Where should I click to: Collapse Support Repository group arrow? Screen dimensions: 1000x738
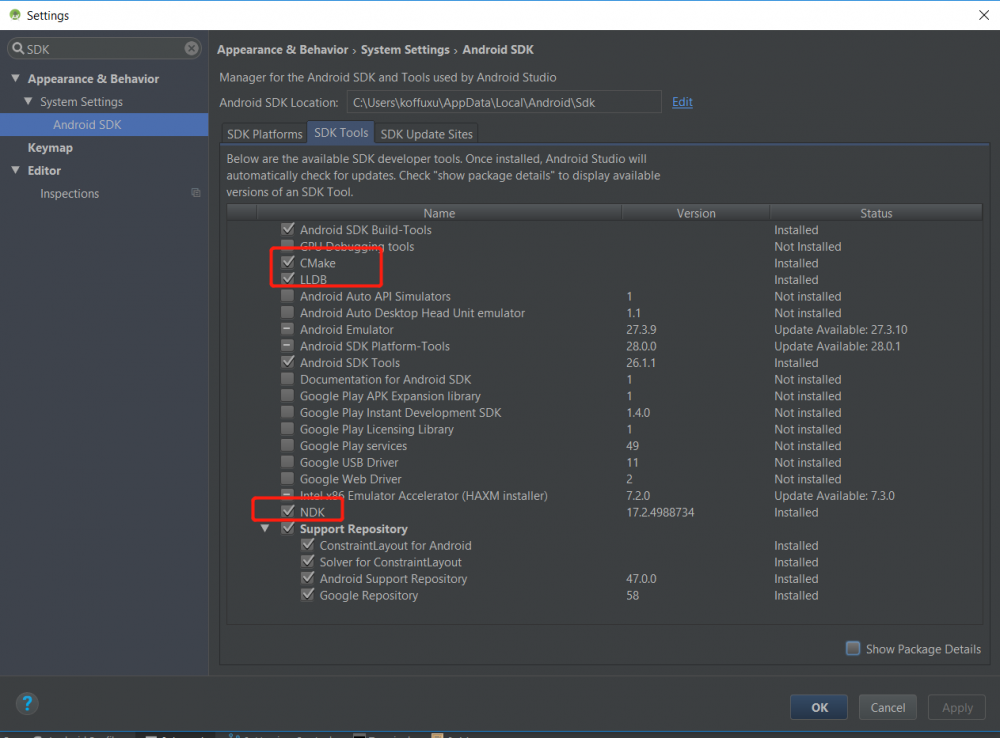coord(265,528)
